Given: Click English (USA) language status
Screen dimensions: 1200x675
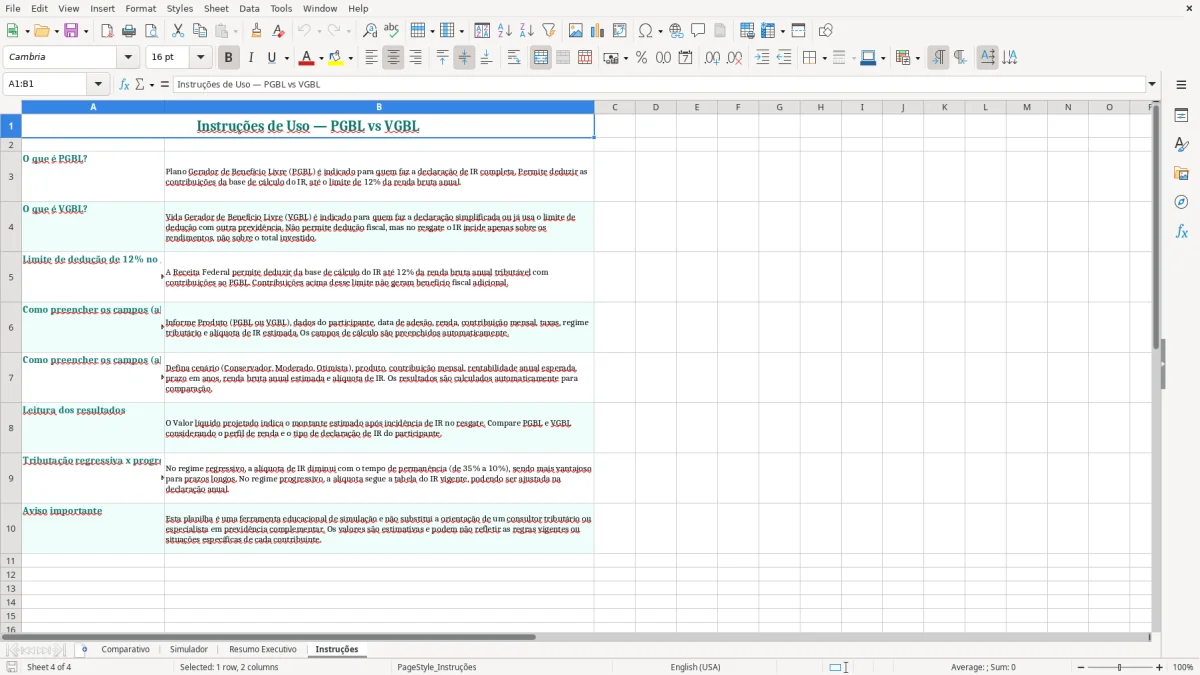Looking at the screenshot, I should (x=695, y=667).
